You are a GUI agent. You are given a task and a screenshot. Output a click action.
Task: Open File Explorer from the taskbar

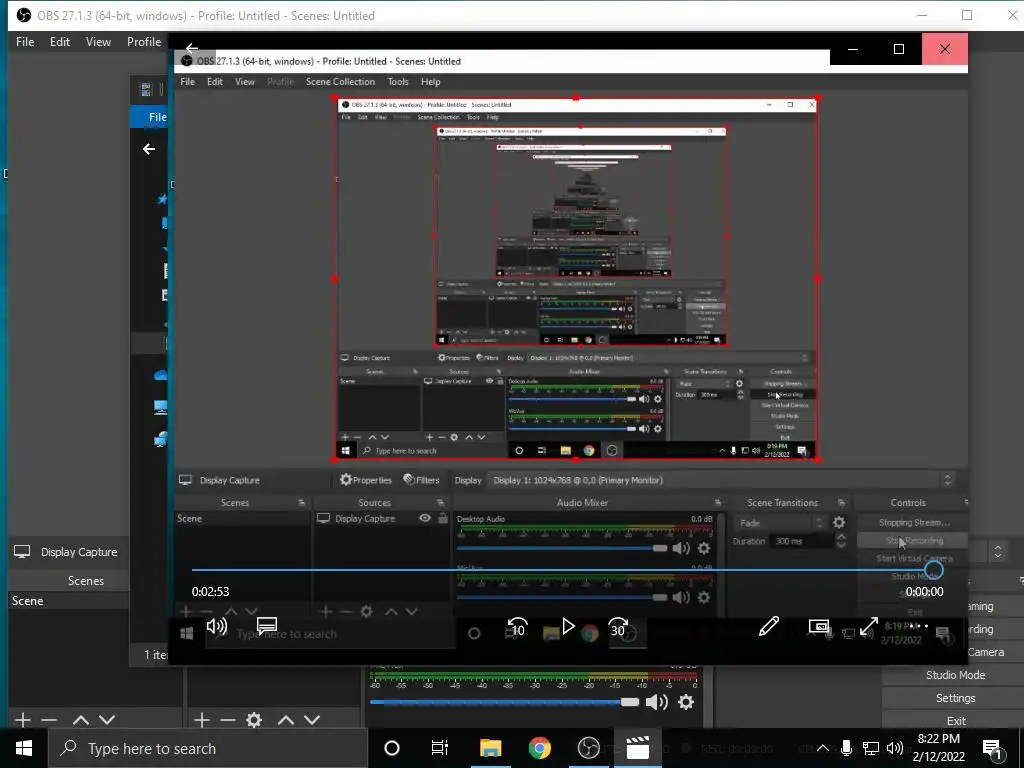[490, 748]
